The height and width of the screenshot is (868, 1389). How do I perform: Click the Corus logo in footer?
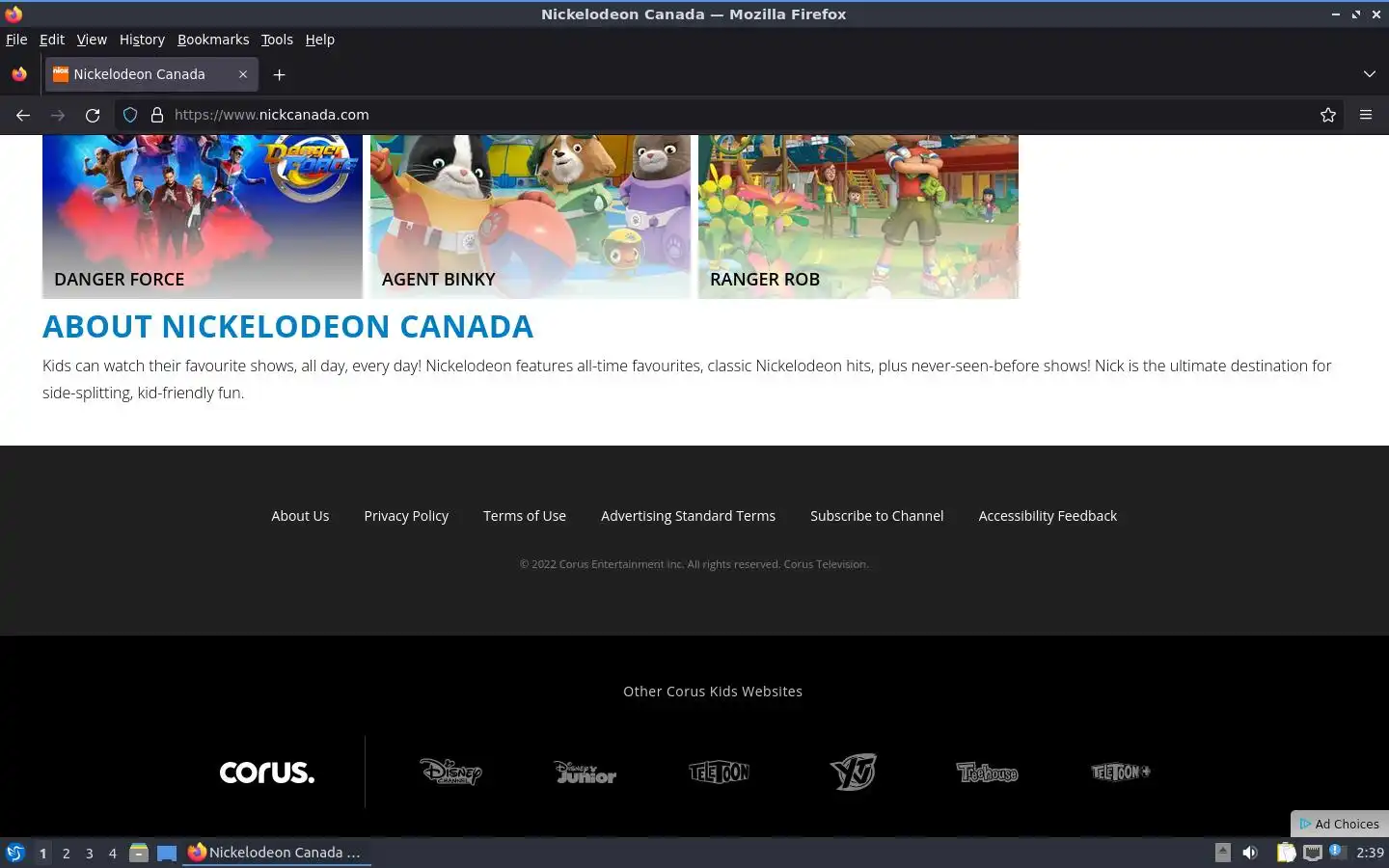267,773
